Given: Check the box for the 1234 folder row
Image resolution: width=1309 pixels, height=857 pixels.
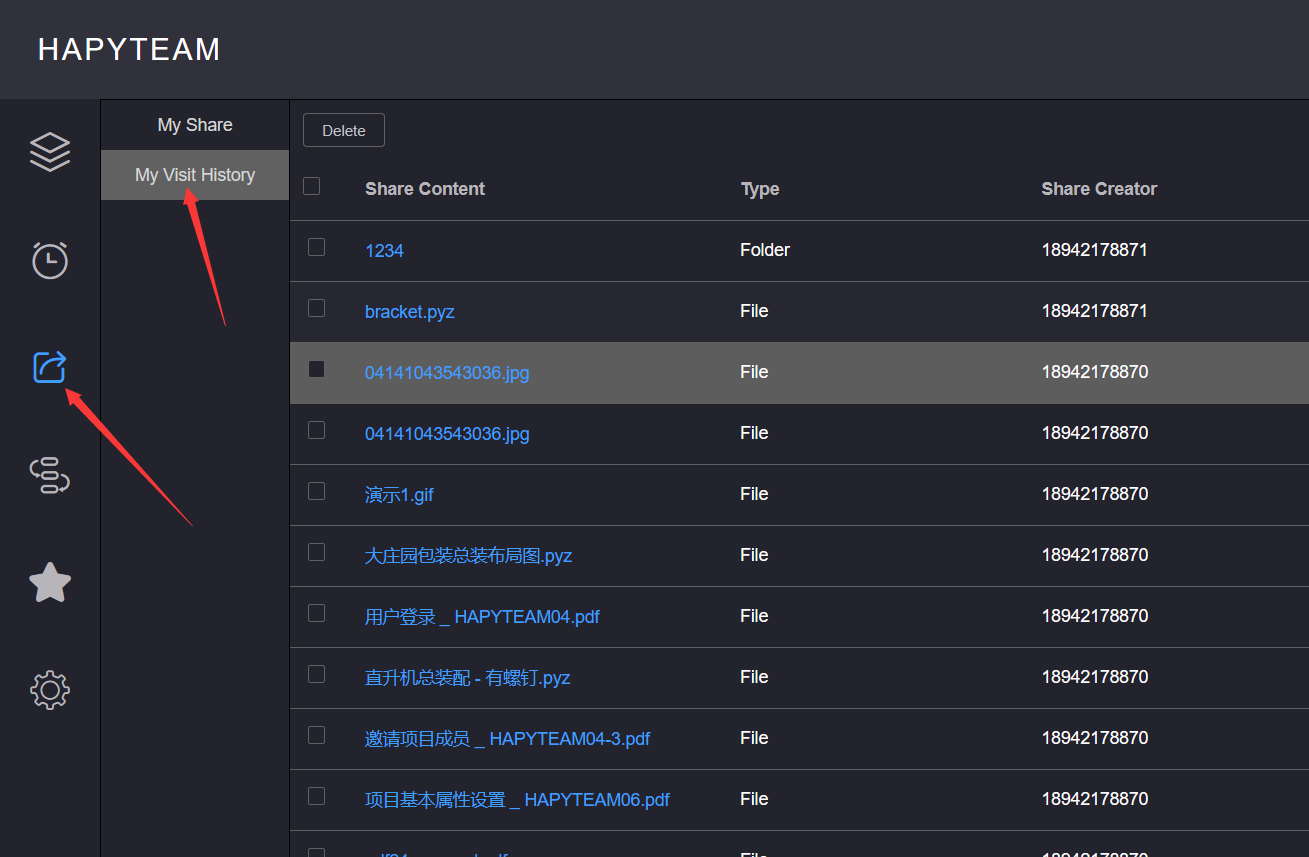Looking at the screenshot, I should coord(317,247).
